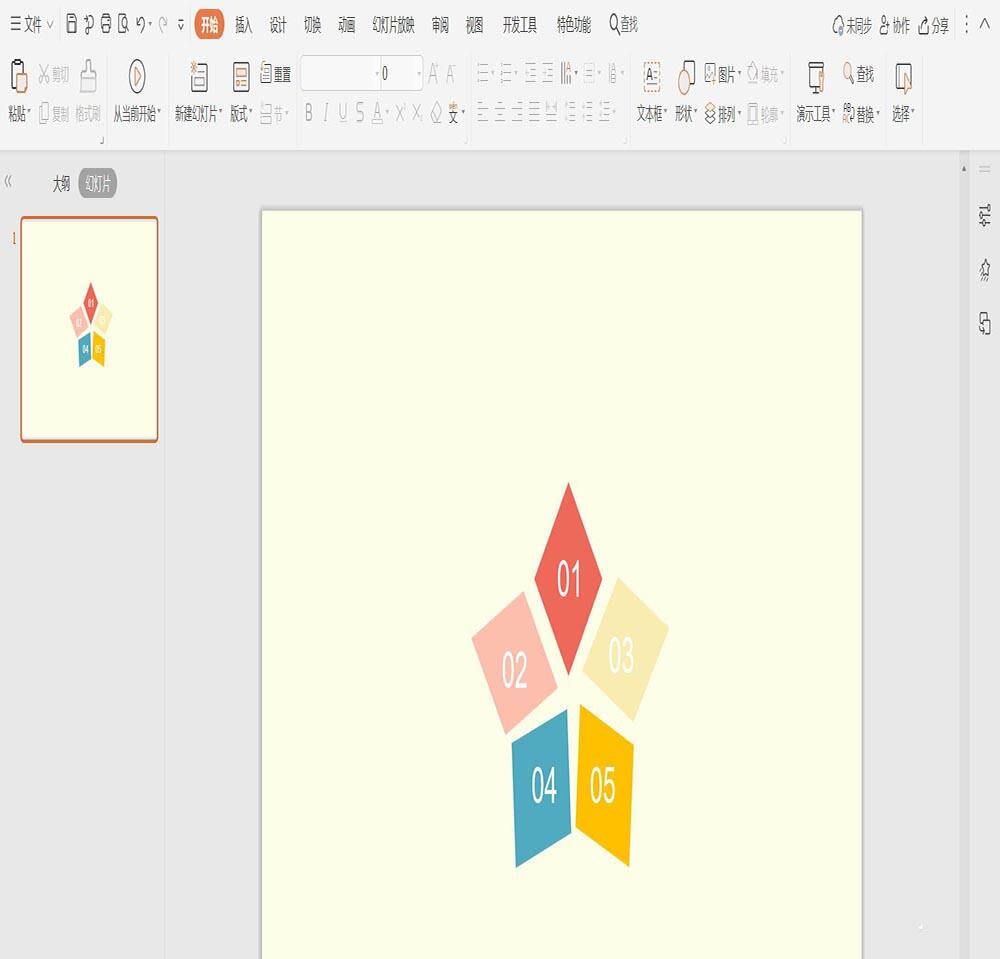This screenshot has height=959, width=1000.
Task: Open the animation star icon in right sidebar
Action: point(985,268)
